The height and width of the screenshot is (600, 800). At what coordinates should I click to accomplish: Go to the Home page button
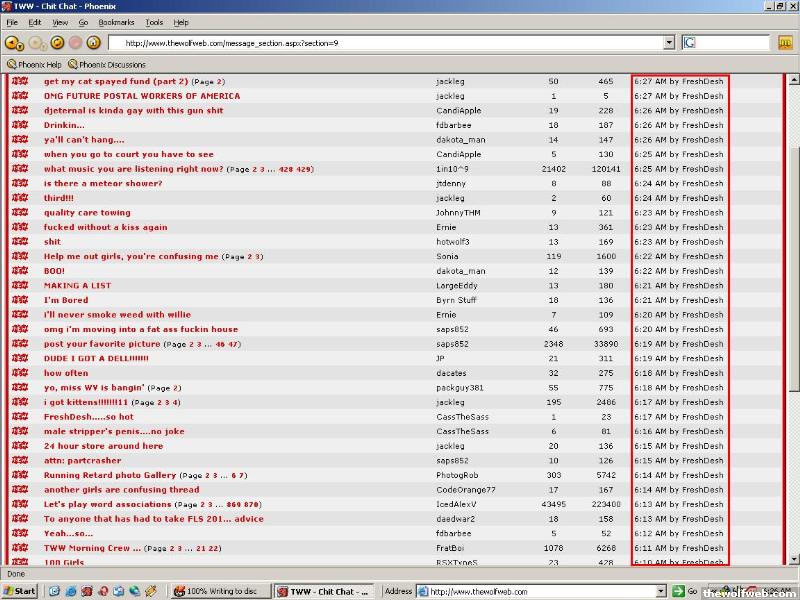coord(93,43)
